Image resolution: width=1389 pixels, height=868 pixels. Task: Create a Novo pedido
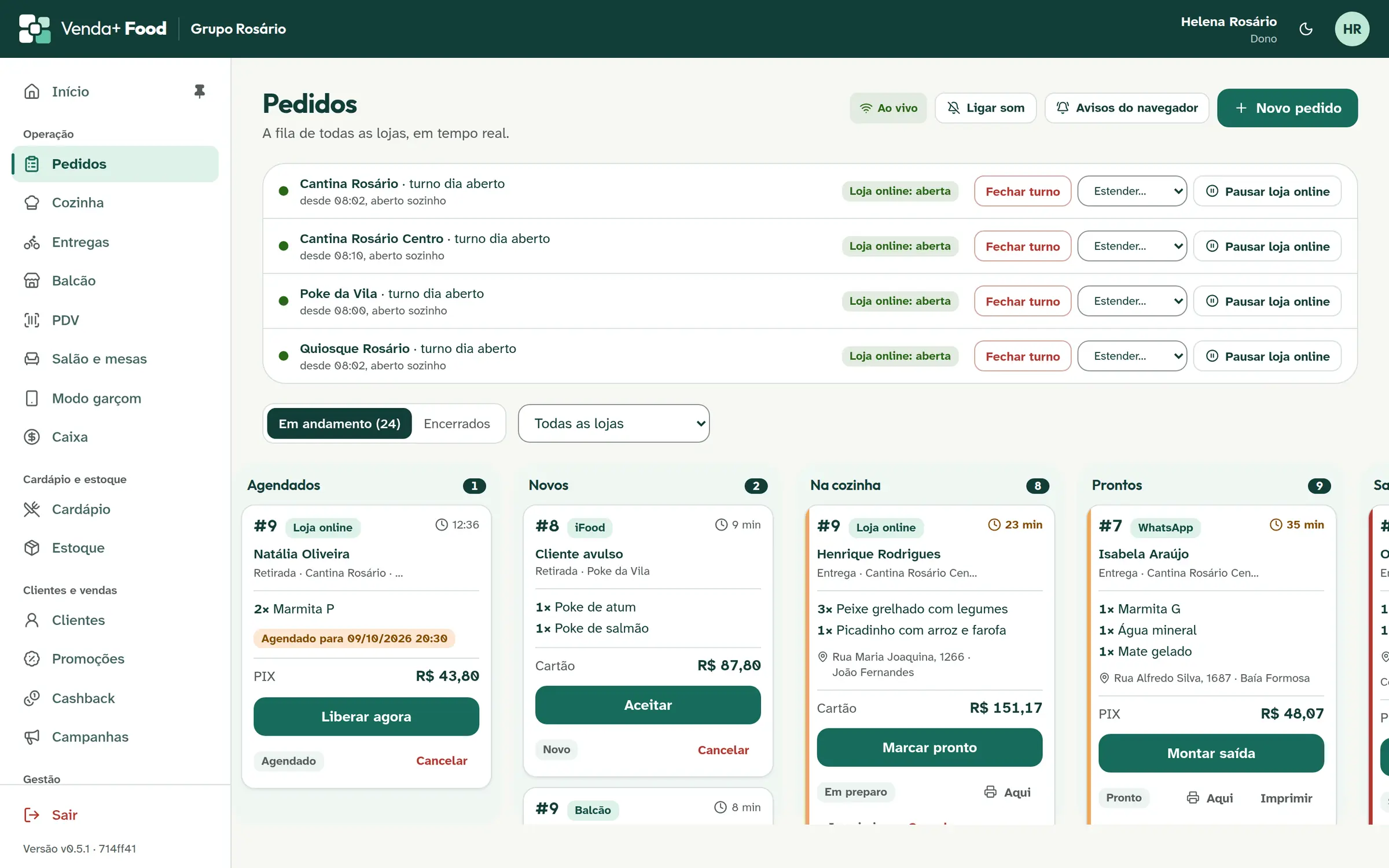coord(1287,108)
